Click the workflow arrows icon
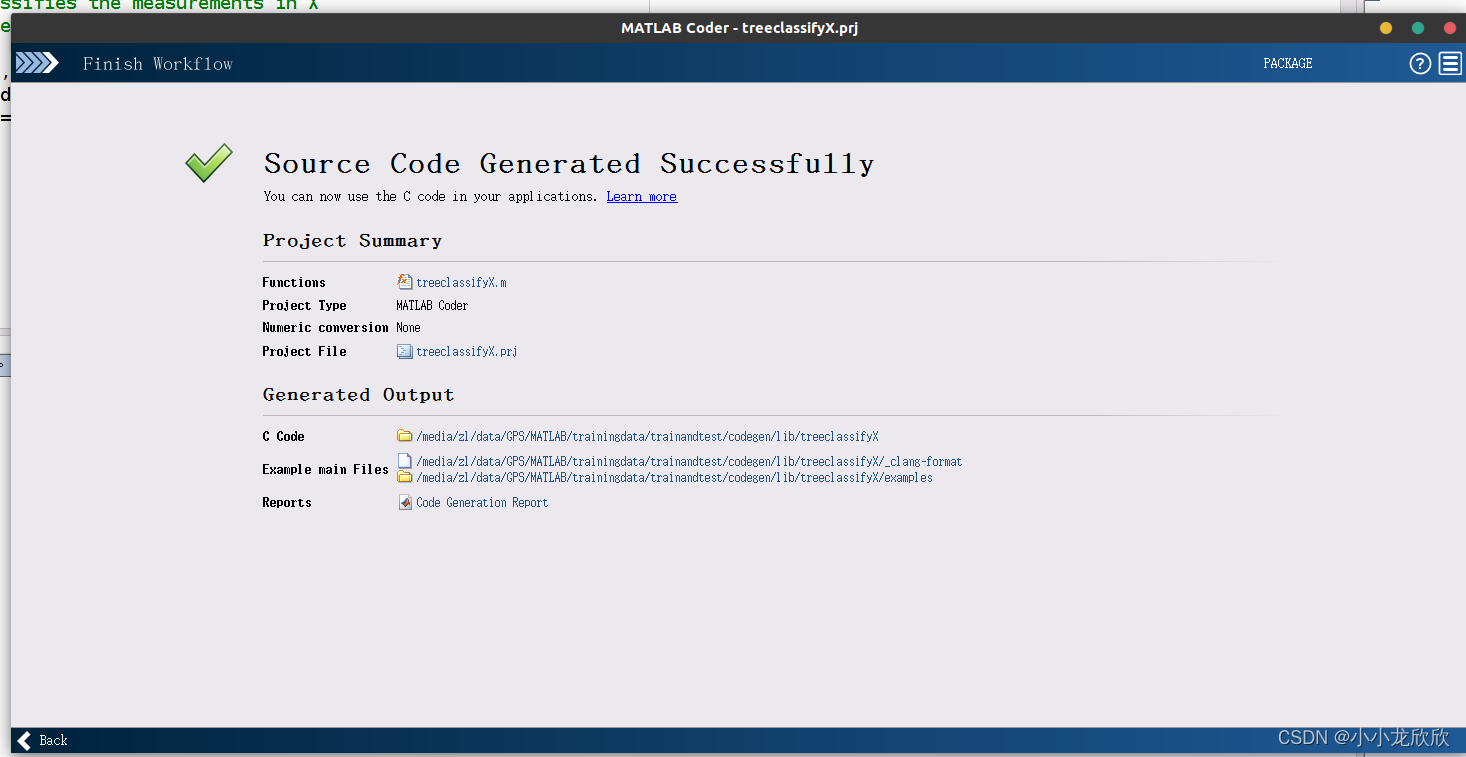Image resolution: width=1466 pixels, height=757 pixels. pos(37,63)
